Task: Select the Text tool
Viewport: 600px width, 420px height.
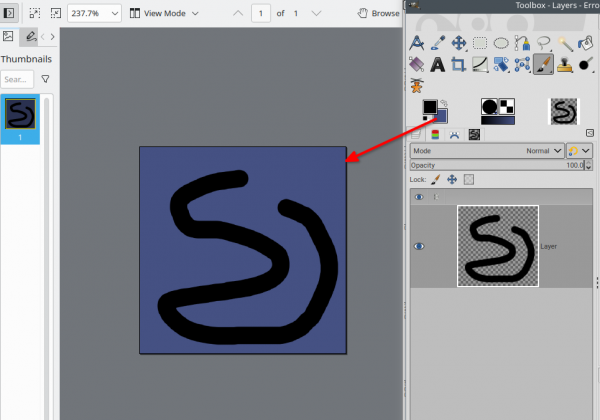Action: [x=437, y=65]
